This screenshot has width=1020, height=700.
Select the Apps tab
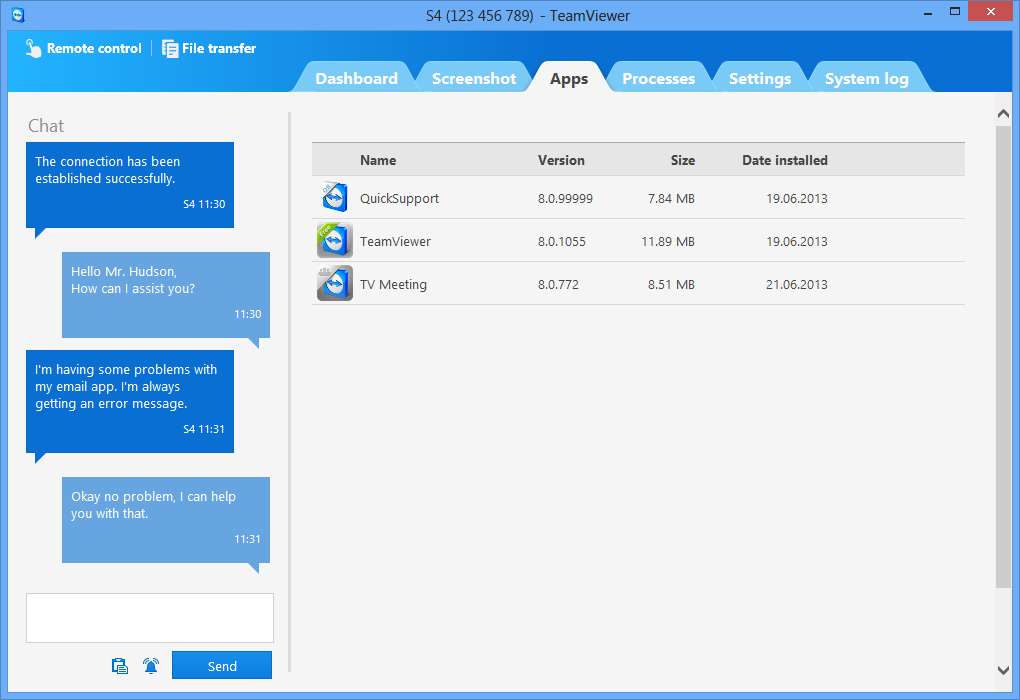coord(569,78)
